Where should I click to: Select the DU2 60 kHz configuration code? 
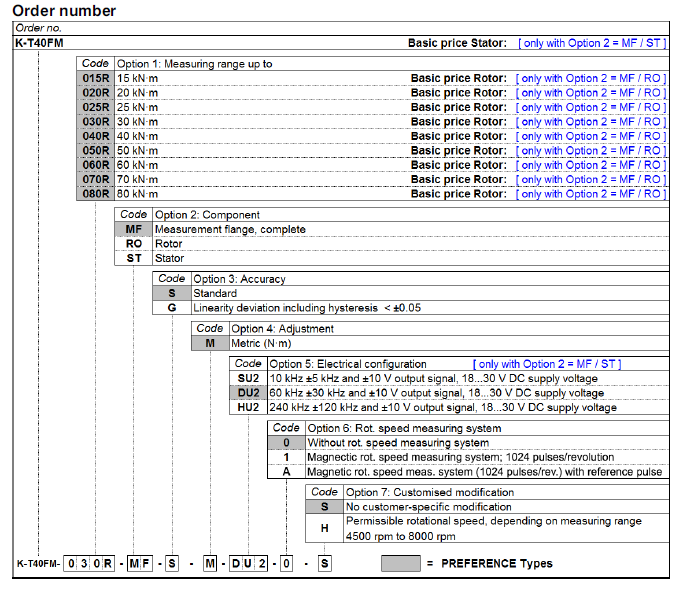(248, 393)
